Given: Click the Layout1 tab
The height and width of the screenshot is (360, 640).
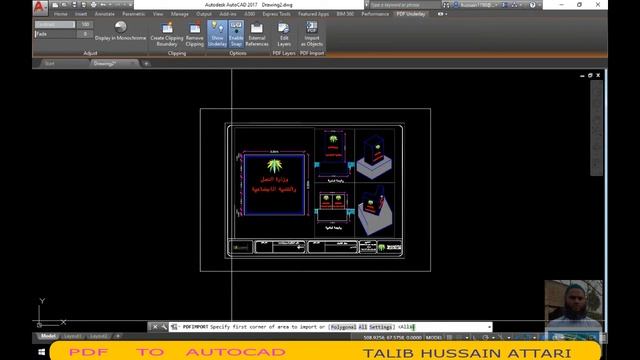Looking at the screenshot, I should click(72, 336).
